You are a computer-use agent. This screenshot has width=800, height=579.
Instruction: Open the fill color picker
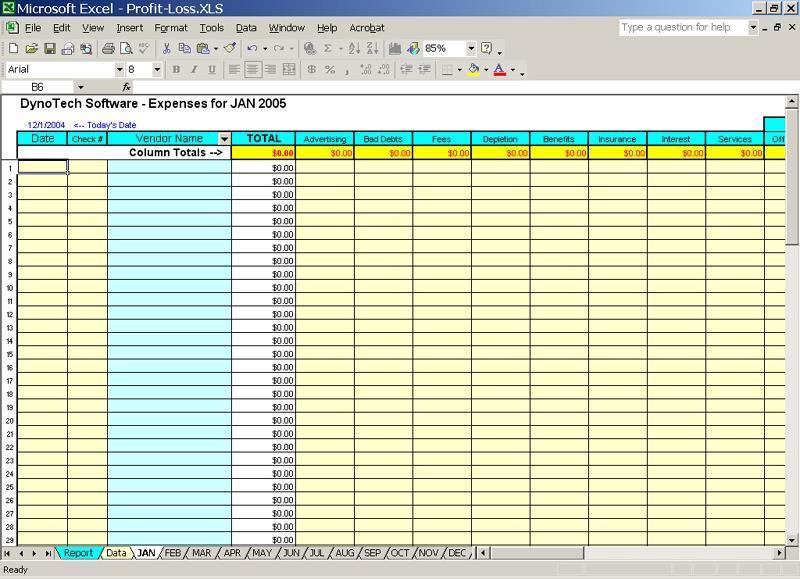click(485, 70)
